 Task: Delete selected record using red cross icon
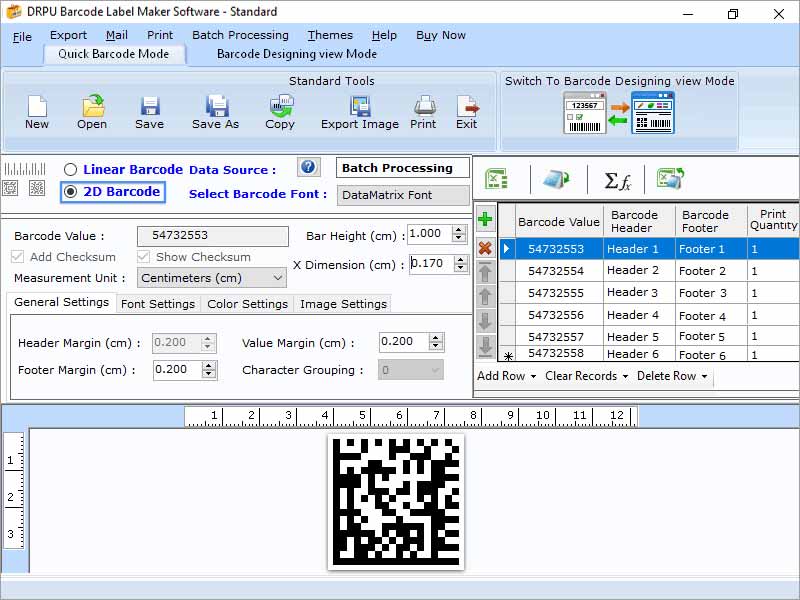(485, 248)
